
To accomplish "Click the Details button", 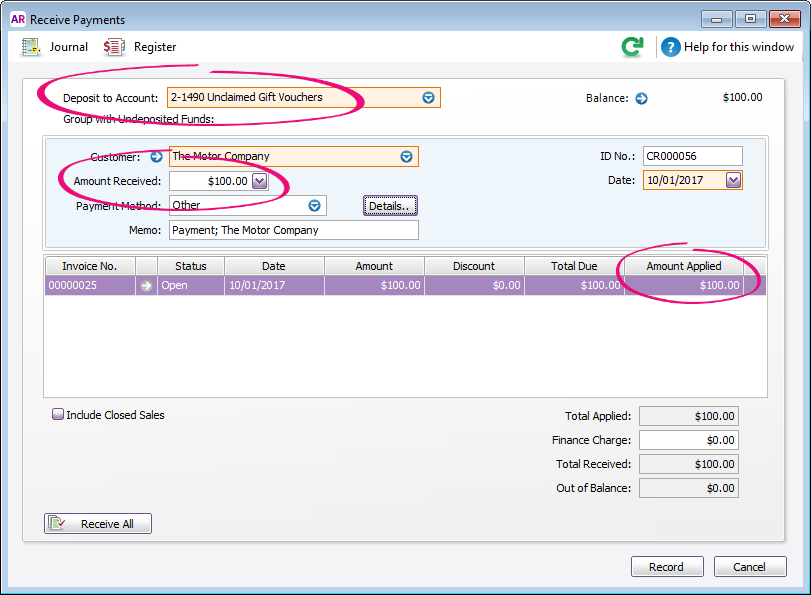I will pyautogui.click(x=389, y=205).
